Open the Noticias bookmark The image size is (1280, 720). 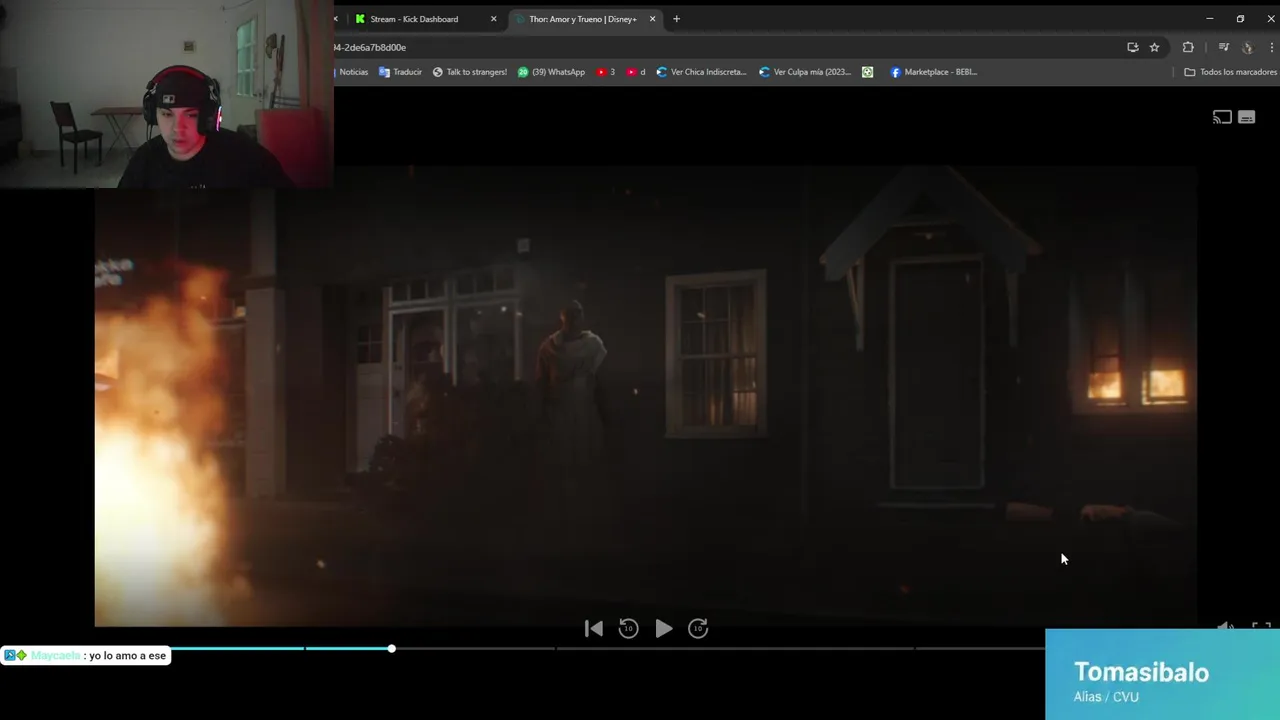(x=352, y=72)
